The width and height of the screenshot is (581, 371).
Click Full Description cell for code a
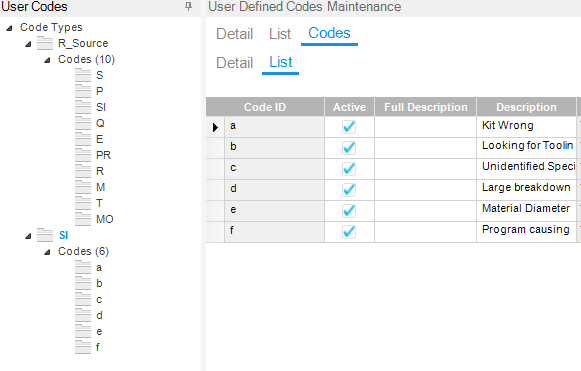425,127
